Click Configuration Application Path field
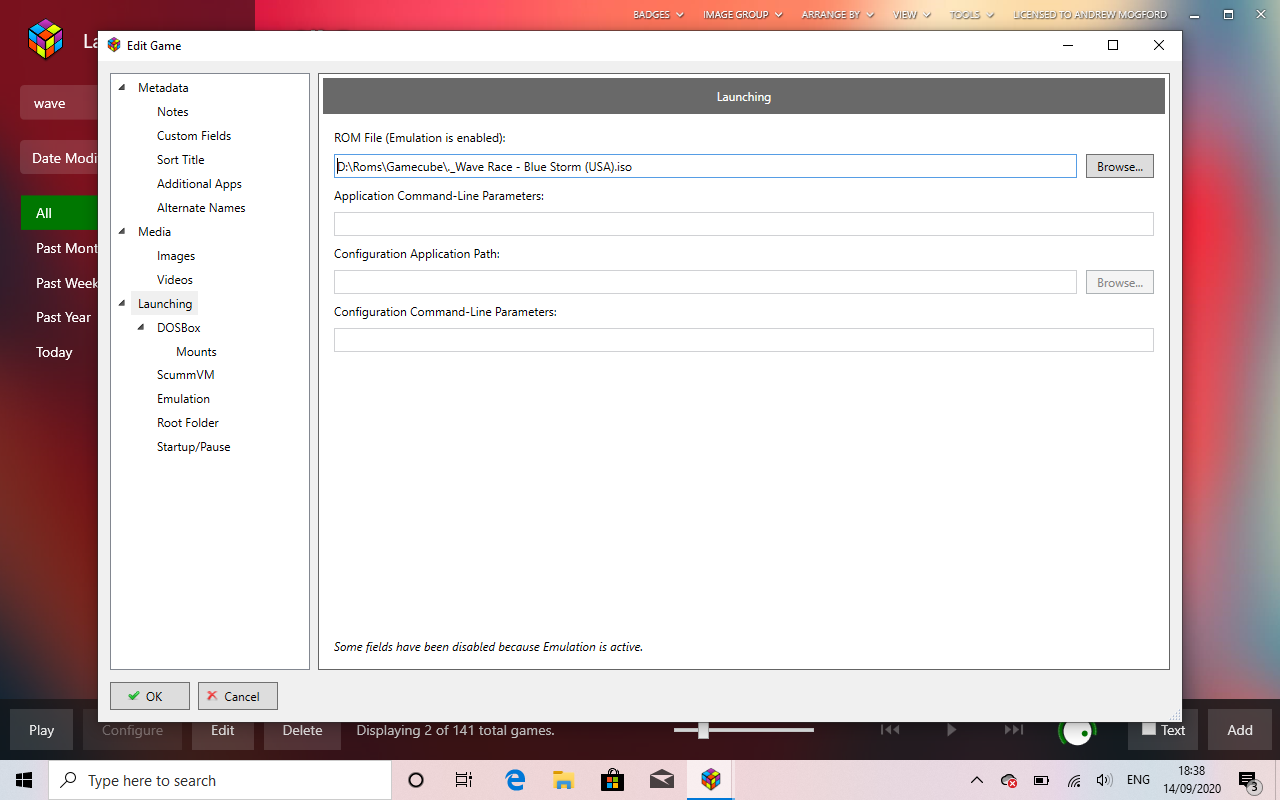Image resolution: width=1280 pixels, height=800 pixels. (x=705, y=282)
